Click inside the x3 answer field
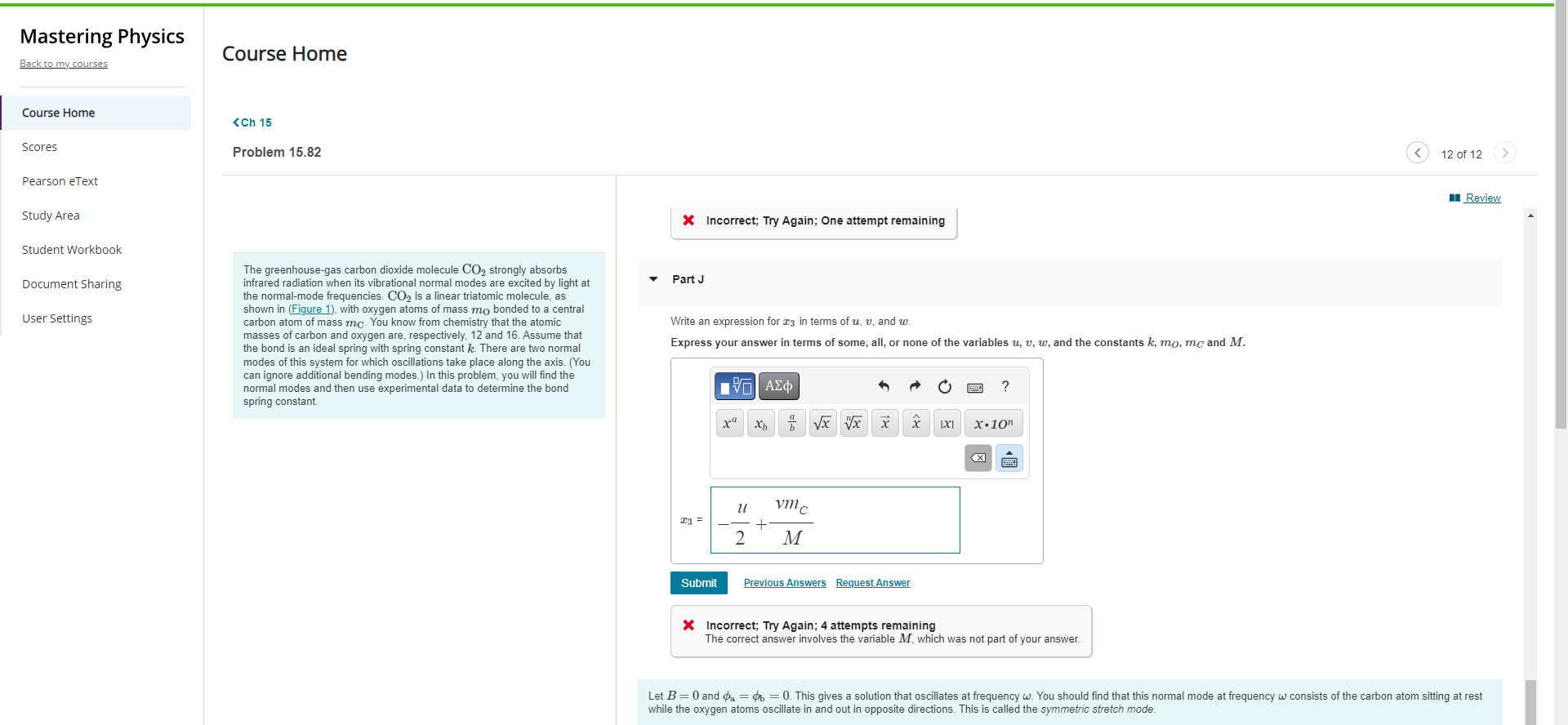Screen dimensions: 1568x725 pos(835,520)
